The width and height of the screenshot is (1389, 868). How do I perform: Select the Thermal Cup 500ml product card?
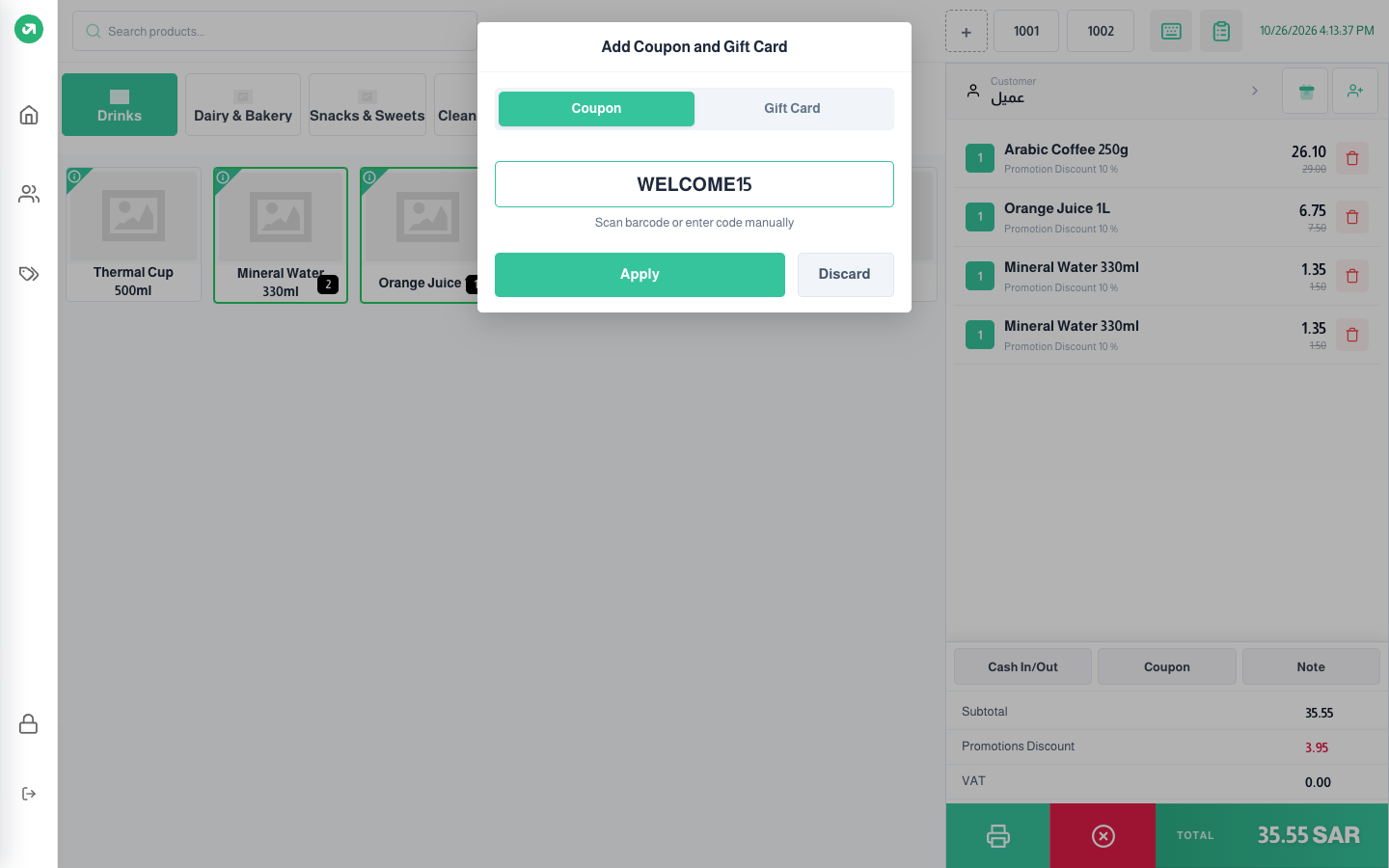pos(133,234)
